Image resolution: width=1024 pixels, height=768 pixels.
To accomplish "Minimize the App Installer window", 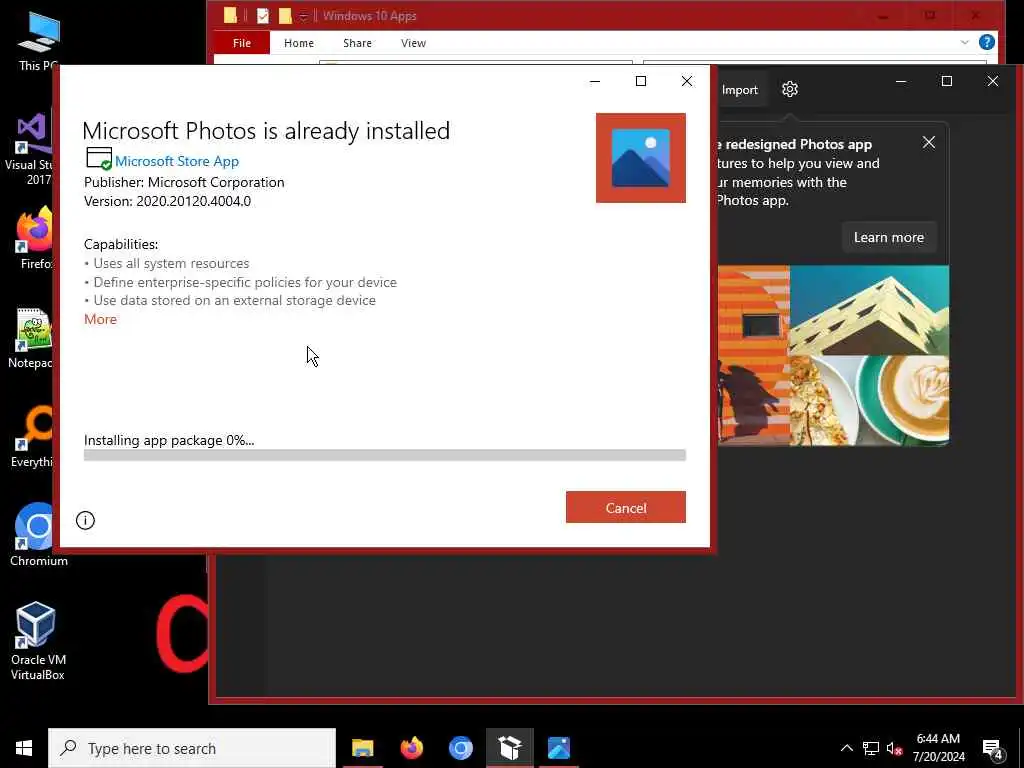I will 595,81.
